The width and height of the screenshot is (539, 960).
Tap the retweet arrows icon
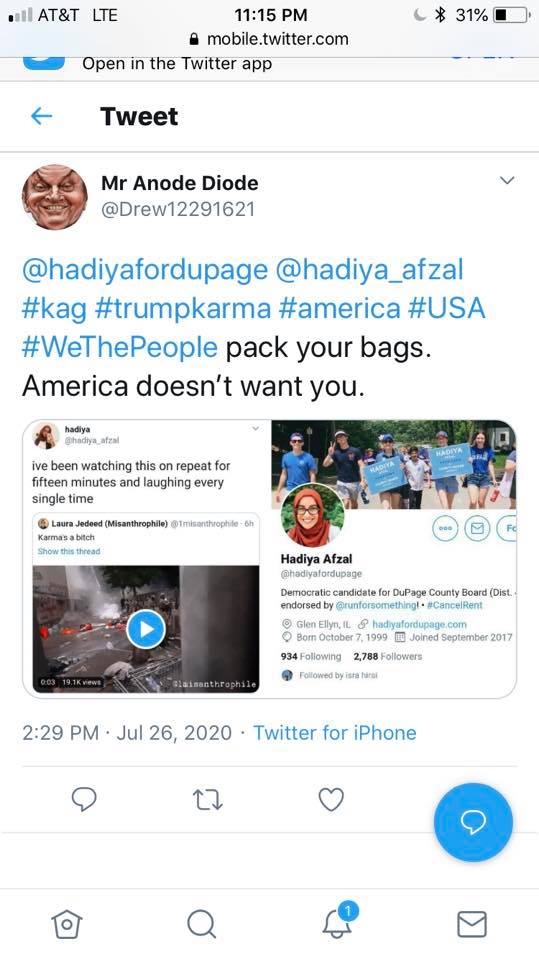[x=208, y=800]
